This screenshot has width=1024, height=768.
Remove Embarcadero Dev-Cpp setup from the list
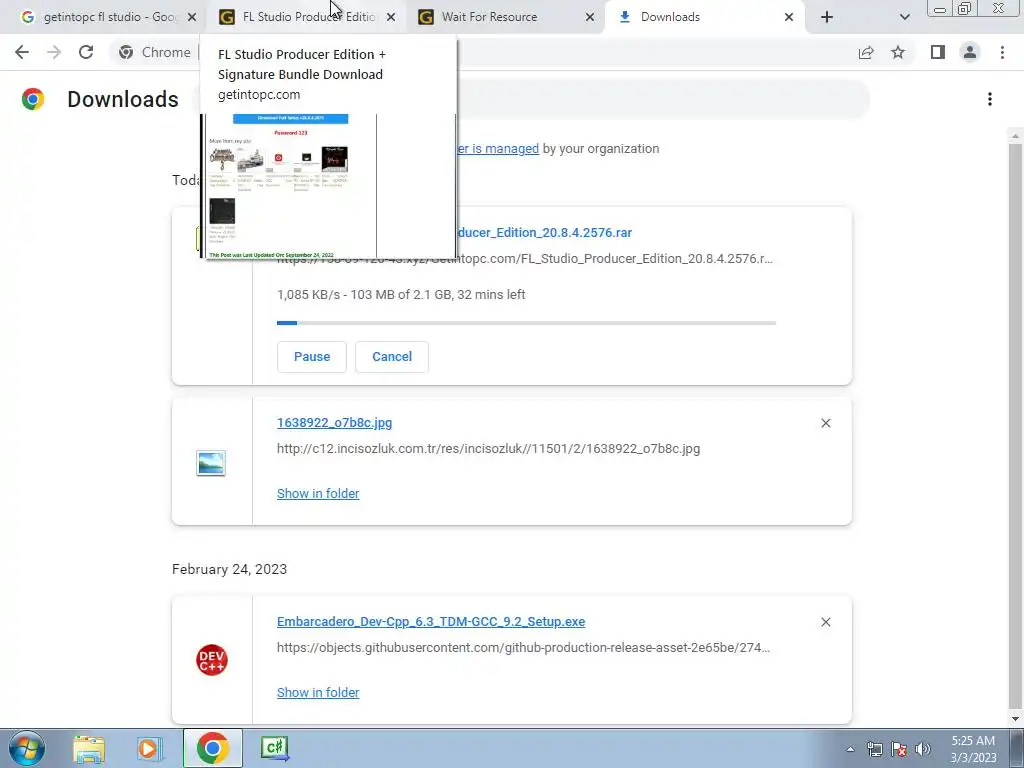pos(825,622)
